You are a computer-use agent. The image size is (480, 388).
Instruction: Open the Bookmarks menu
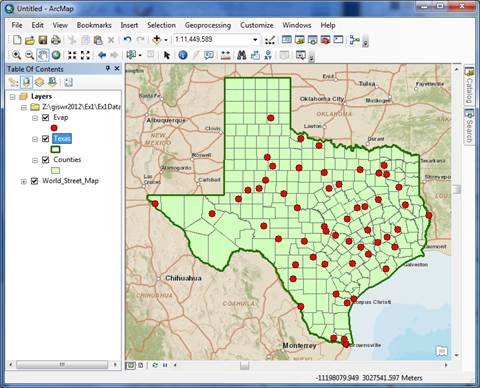click(x=94, y=25)
